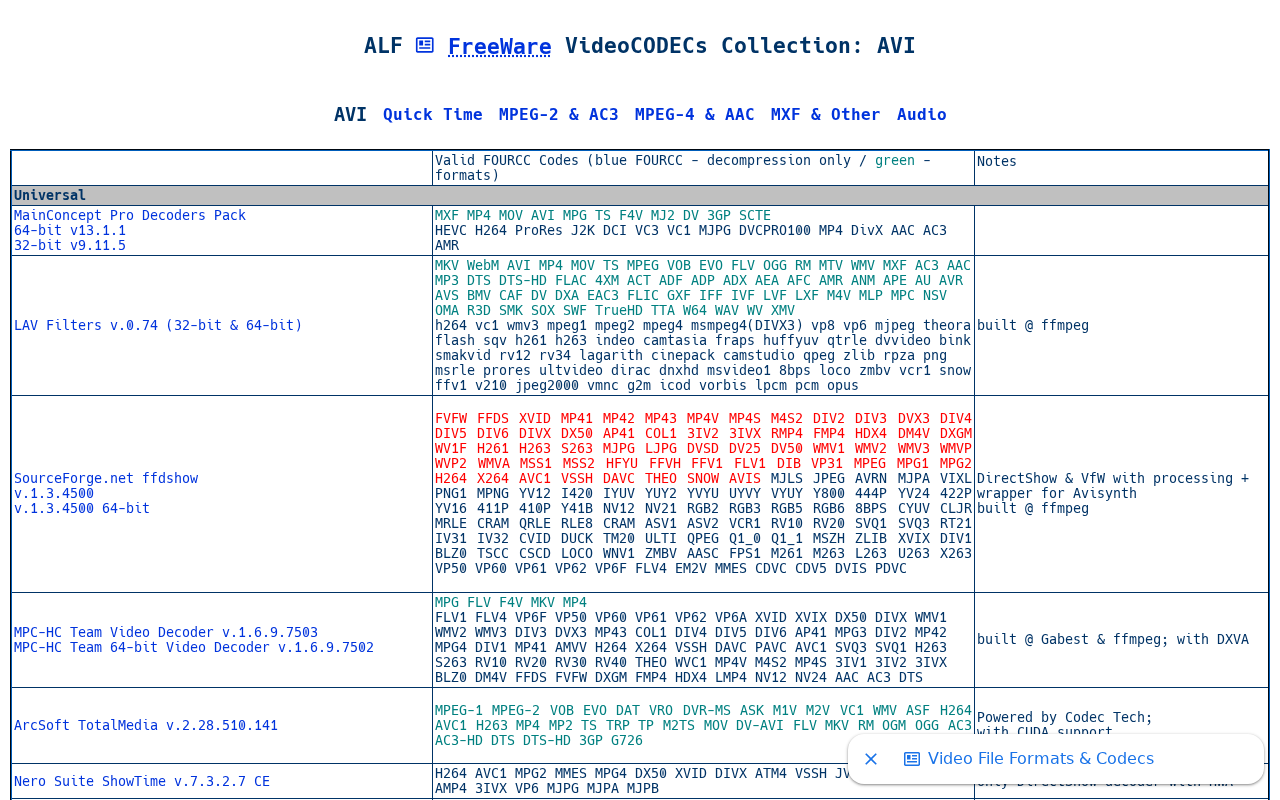Close the Video File Formats & Codecs popup
This screenshot has height=800, width=1280.
(x=871, y=759)
